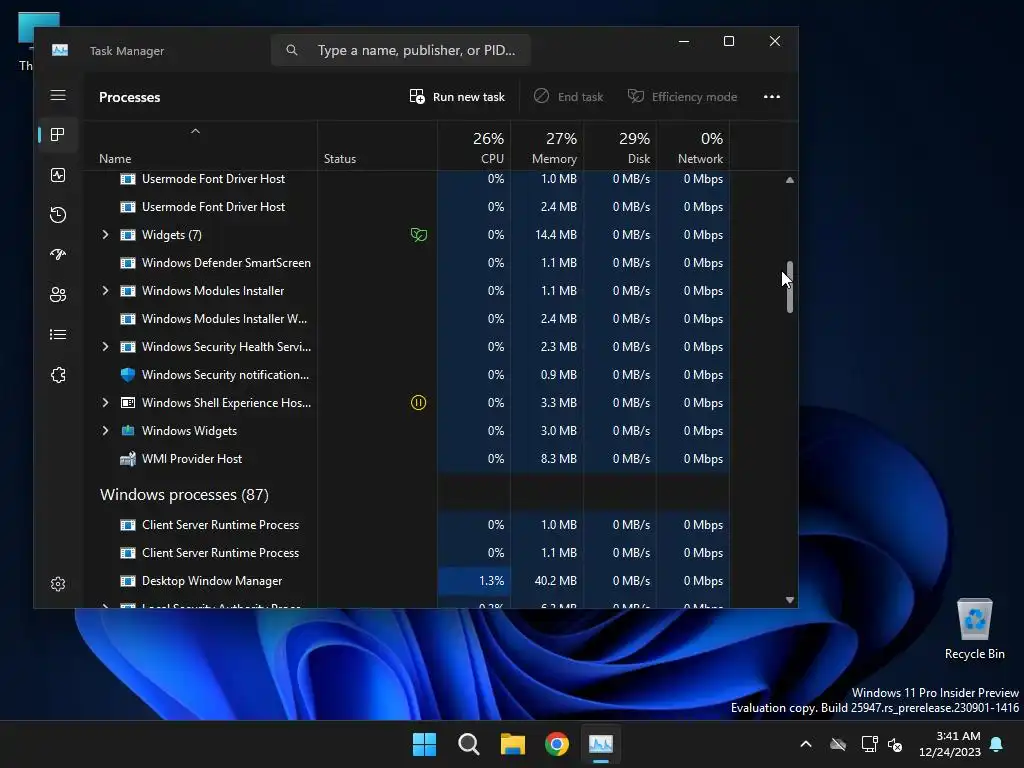Viewport: 1024px width, 768px height.
Task: Select the Recycle Bin desktop icon
Action: (974, 629)
